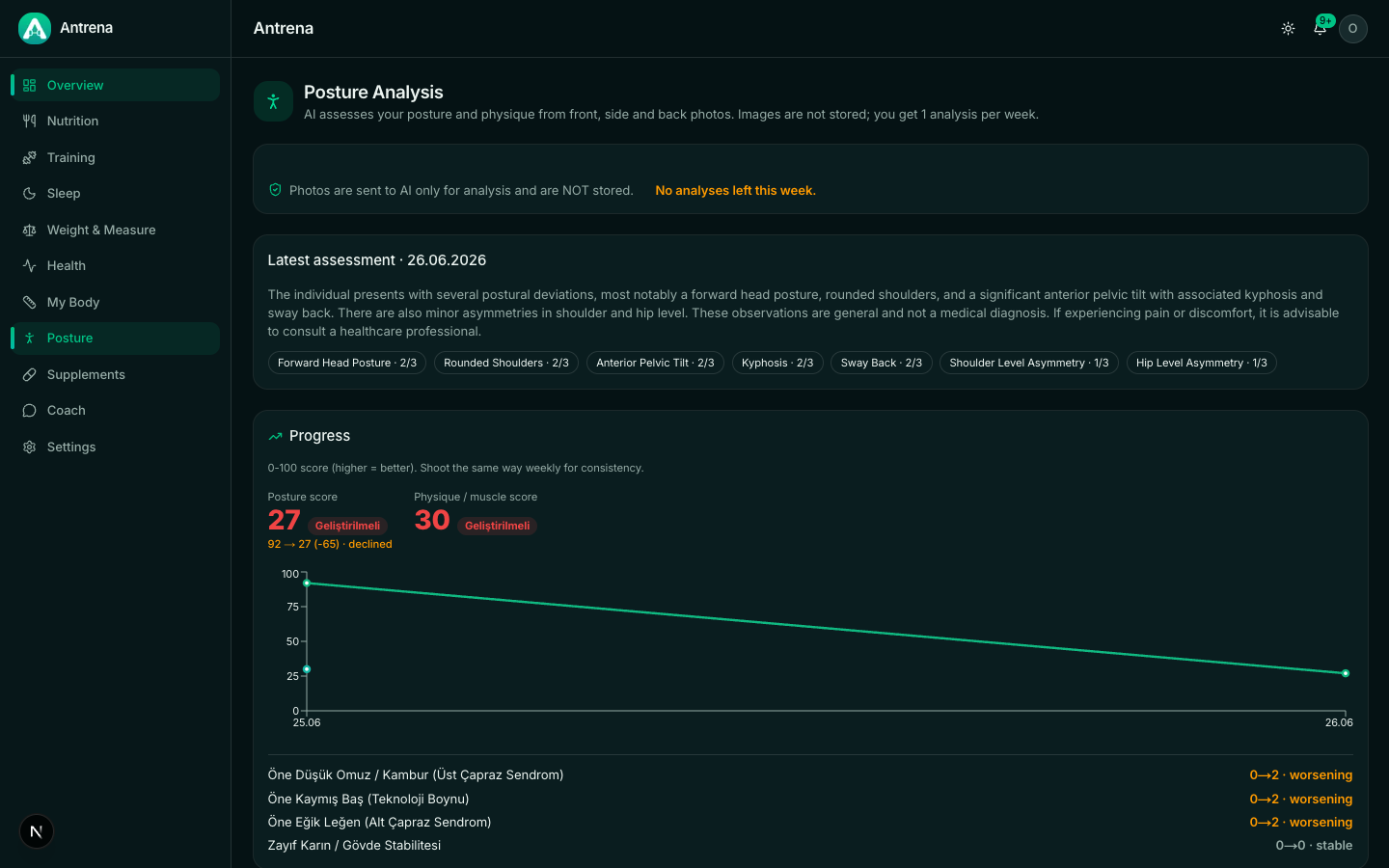The width and height of the screenshot is (1389, 868).
Task: Select the Overview menu item
Action: click(x=116, y=85)
